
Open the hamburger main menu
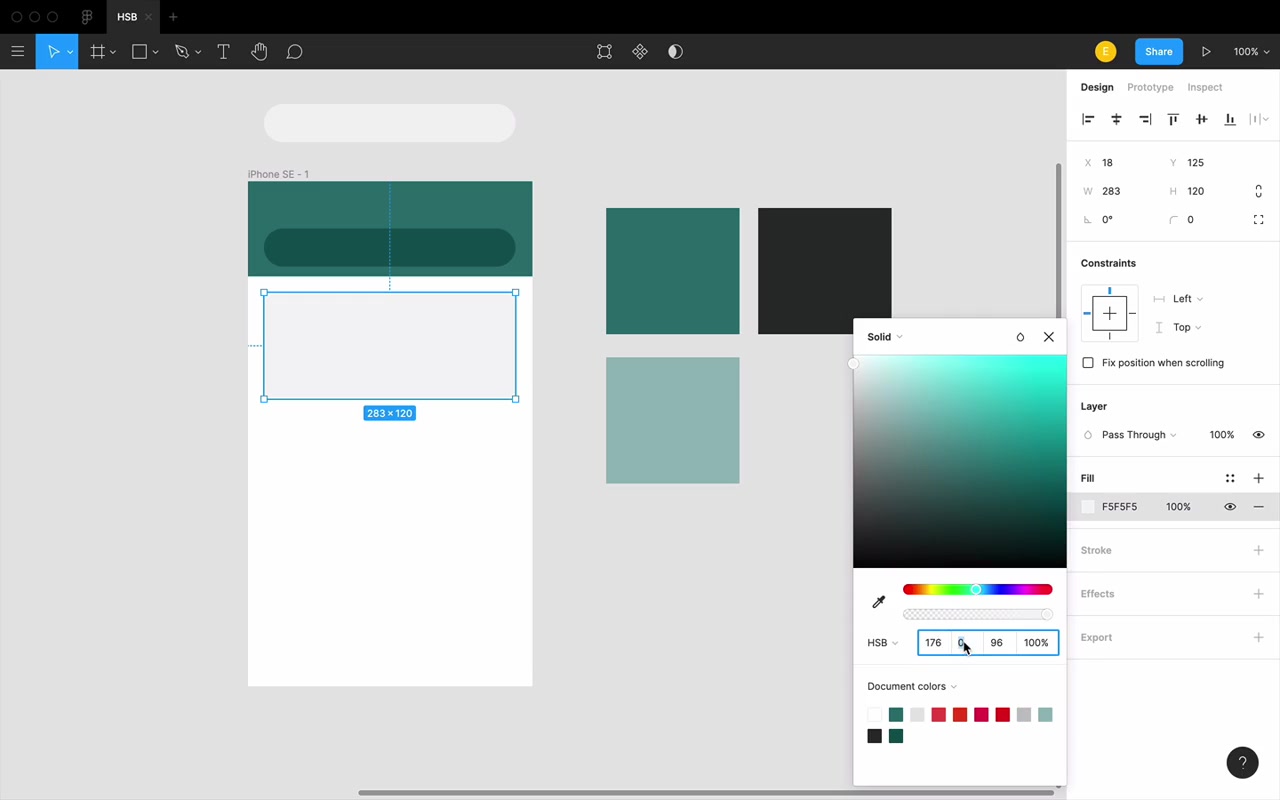pyautogui.click(x=17, y=52)
